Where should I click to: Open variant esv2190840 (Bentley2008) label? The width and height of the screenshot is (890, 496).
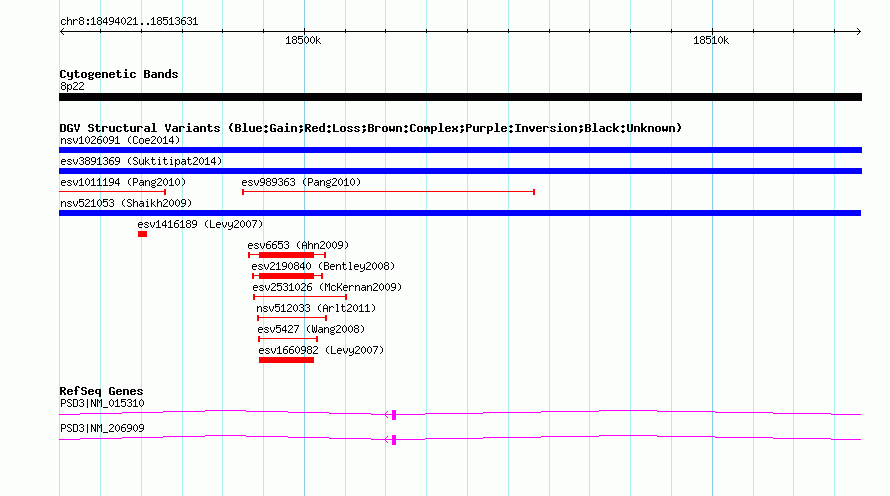[323, 266]
